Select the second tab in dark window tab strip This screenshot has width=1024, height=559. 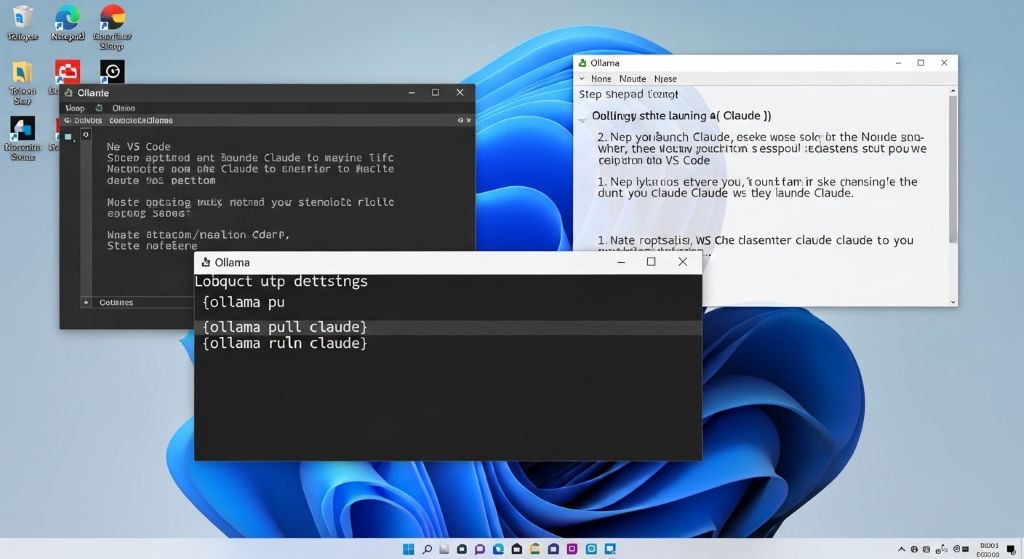point(140,120)
